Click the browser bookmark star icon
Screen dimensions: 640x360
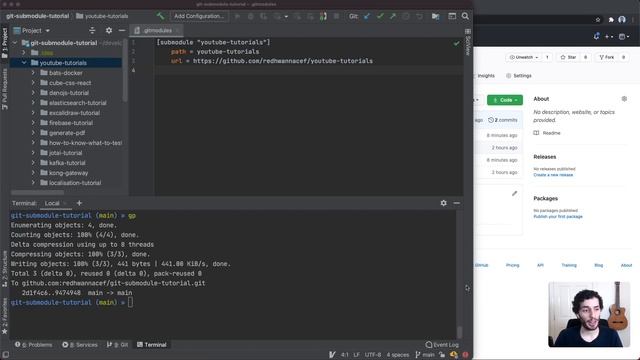(x=598, y=20)
